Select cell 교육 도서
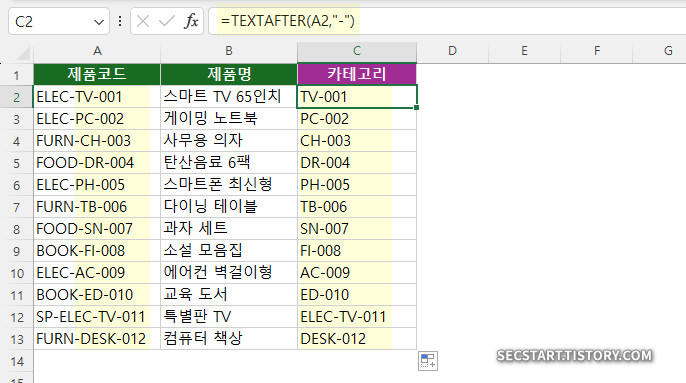The height and width of the screenshot is (383, 686). tap(229, 295)
